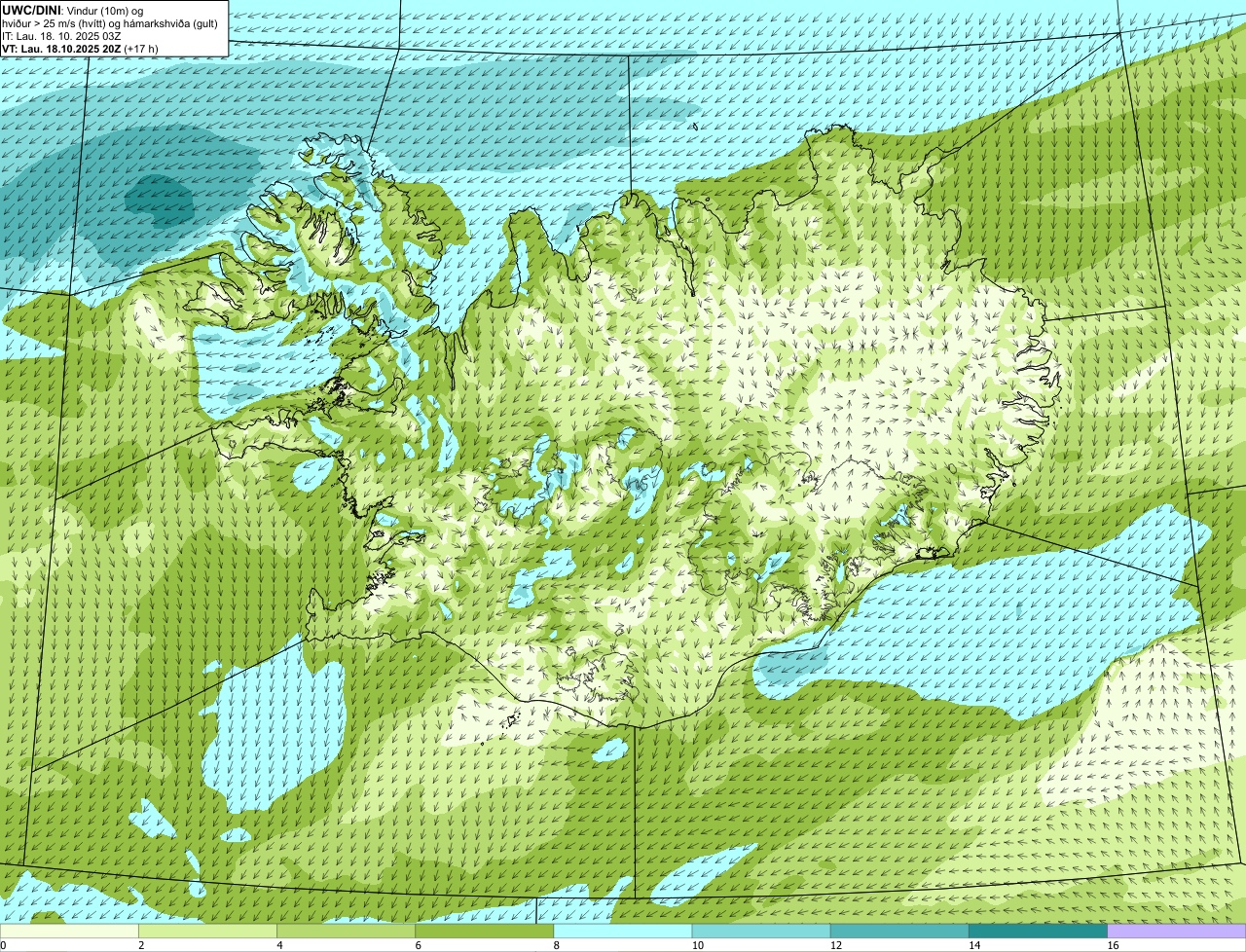Click the legend scale label '16'
1246x952 pixels.
1113,945
